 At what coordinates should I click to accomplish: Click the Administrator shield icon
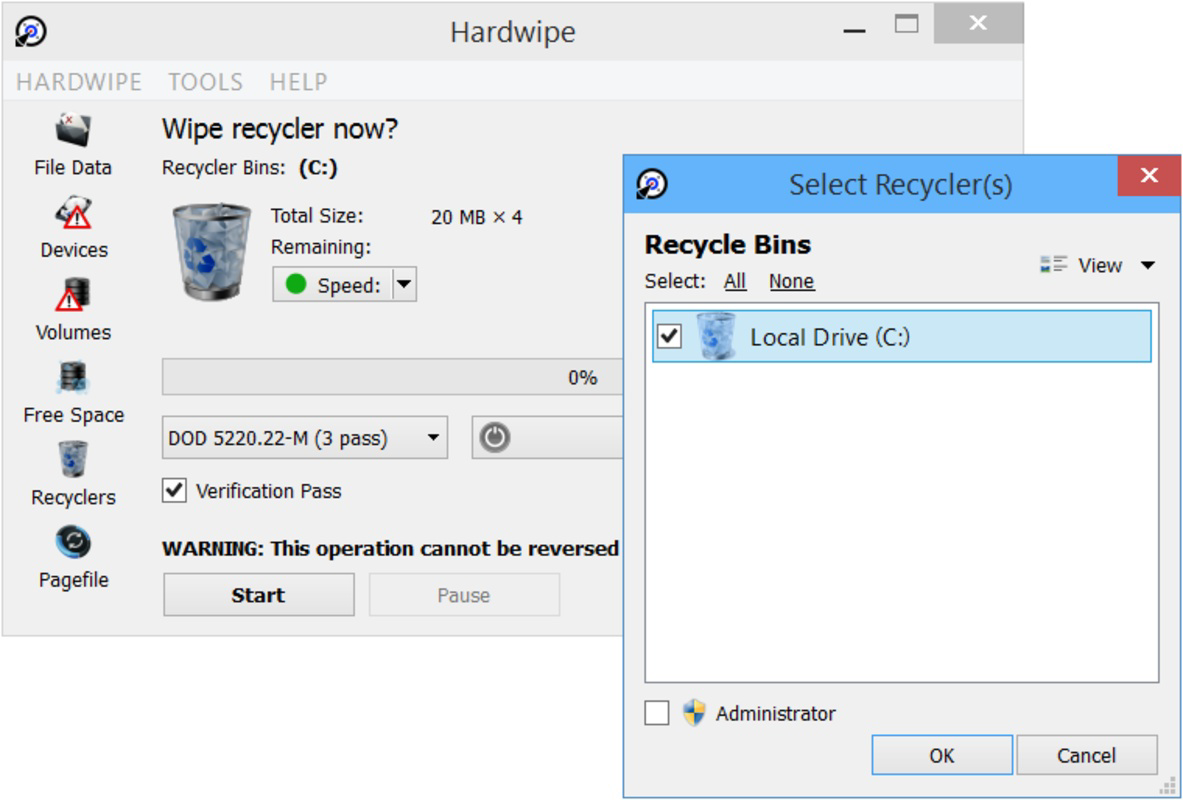click(693, 712)
